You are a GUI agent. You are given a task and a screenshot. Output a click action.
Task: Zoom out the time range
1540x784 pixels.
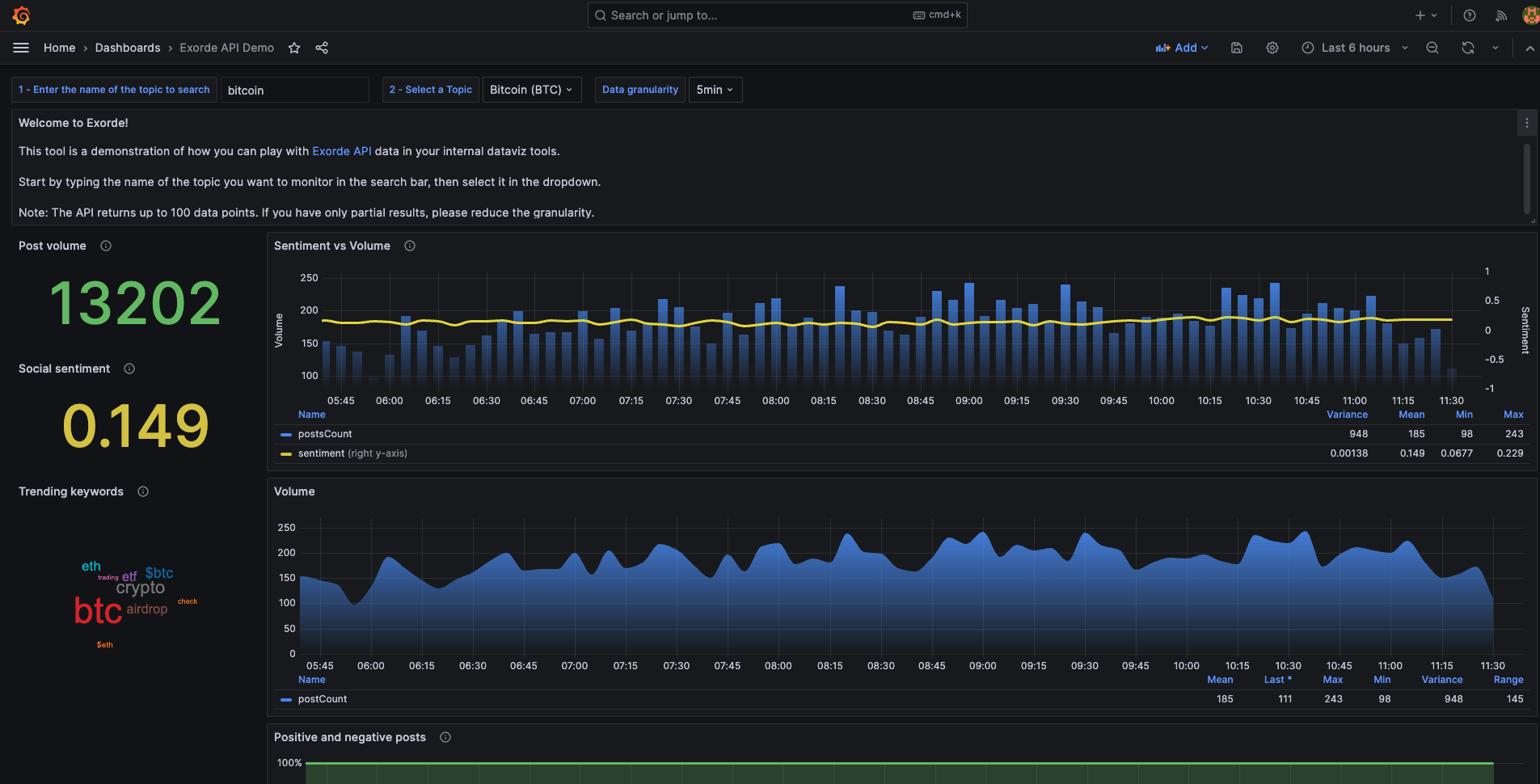(1432, 48)
